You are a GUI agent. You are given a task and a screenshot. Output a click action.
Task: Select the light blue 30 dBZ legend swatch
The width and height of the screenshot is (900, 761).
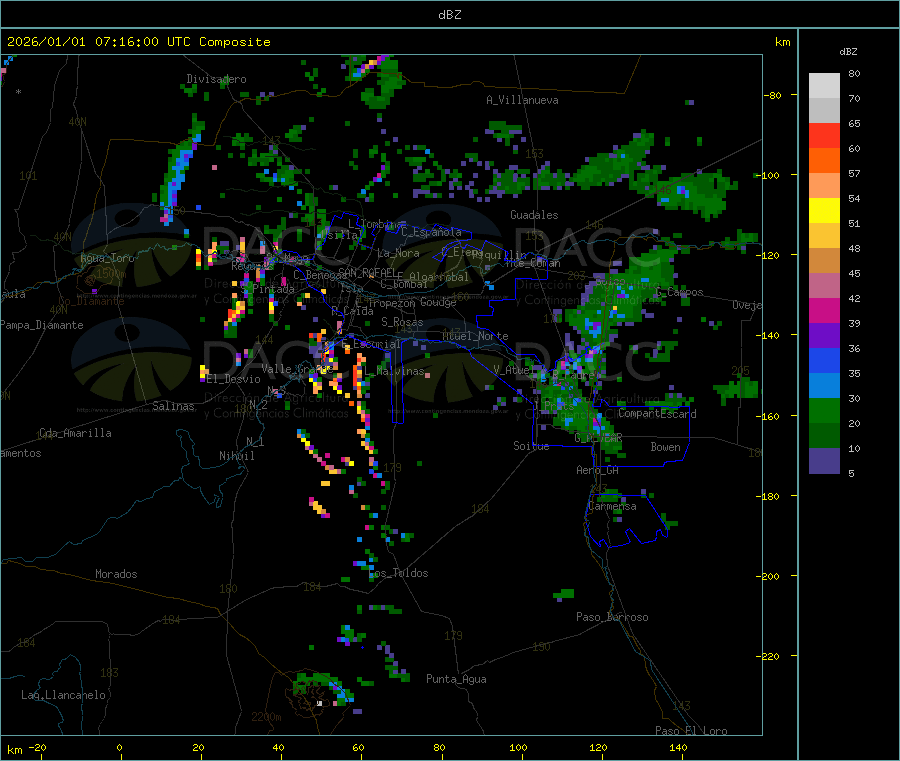824,386
